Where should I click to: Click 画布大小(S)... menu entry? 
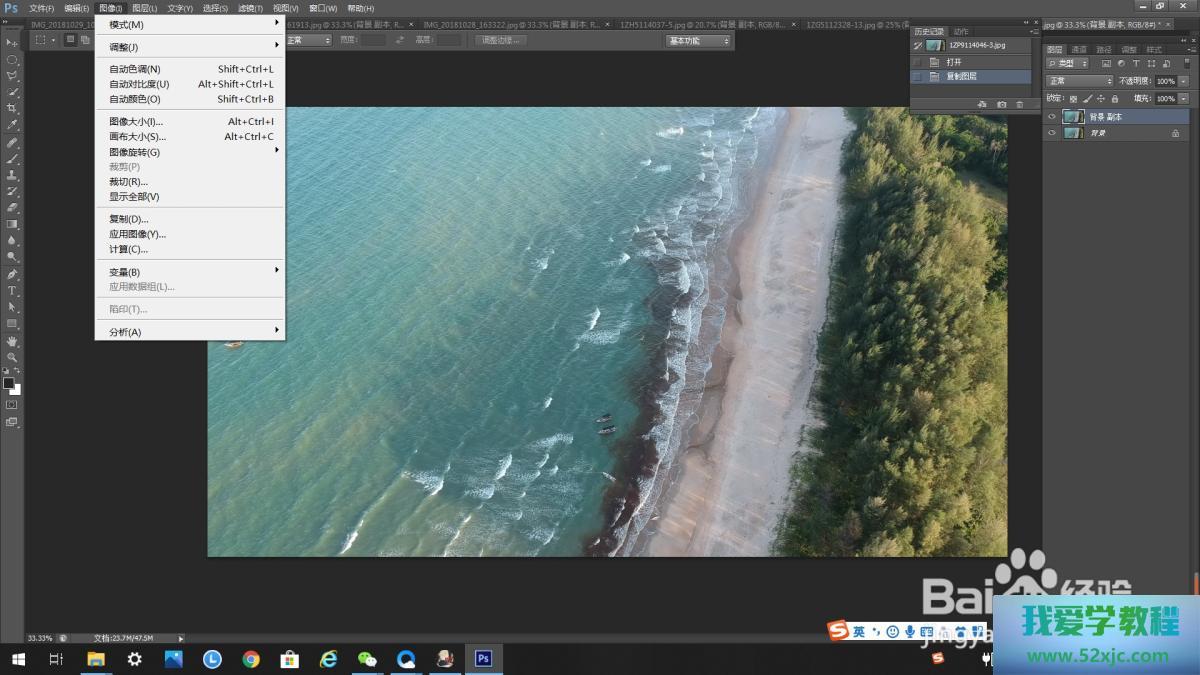point(137,137)
